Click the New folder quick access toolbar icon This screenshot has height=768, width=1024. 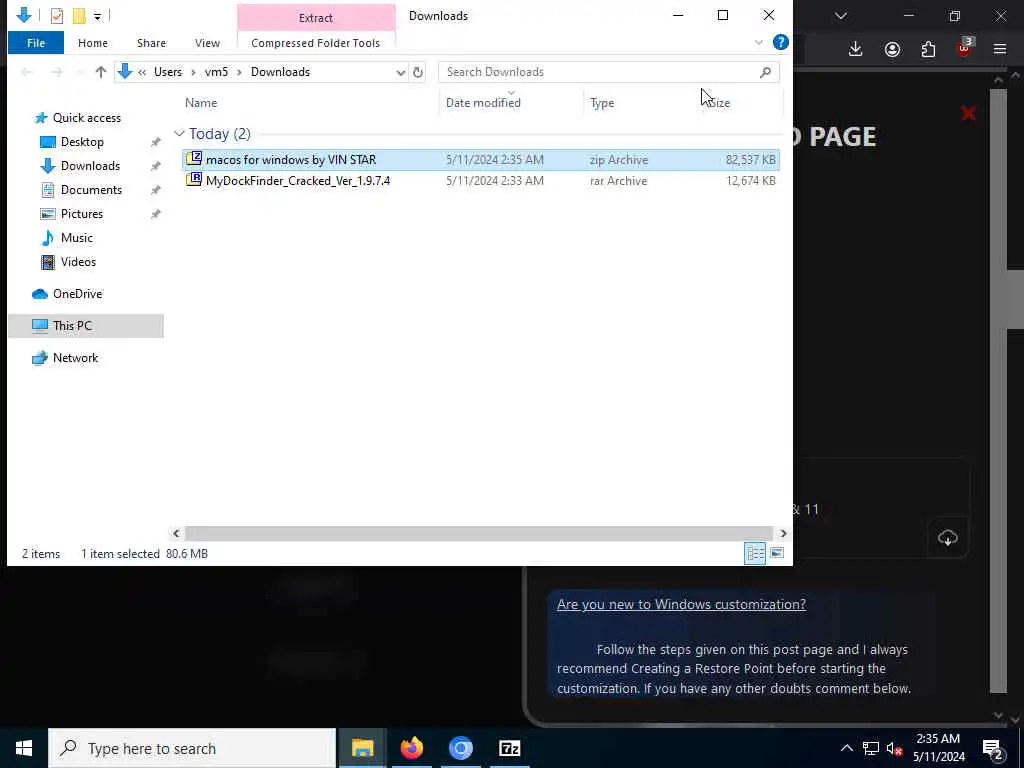pos(79,16)
